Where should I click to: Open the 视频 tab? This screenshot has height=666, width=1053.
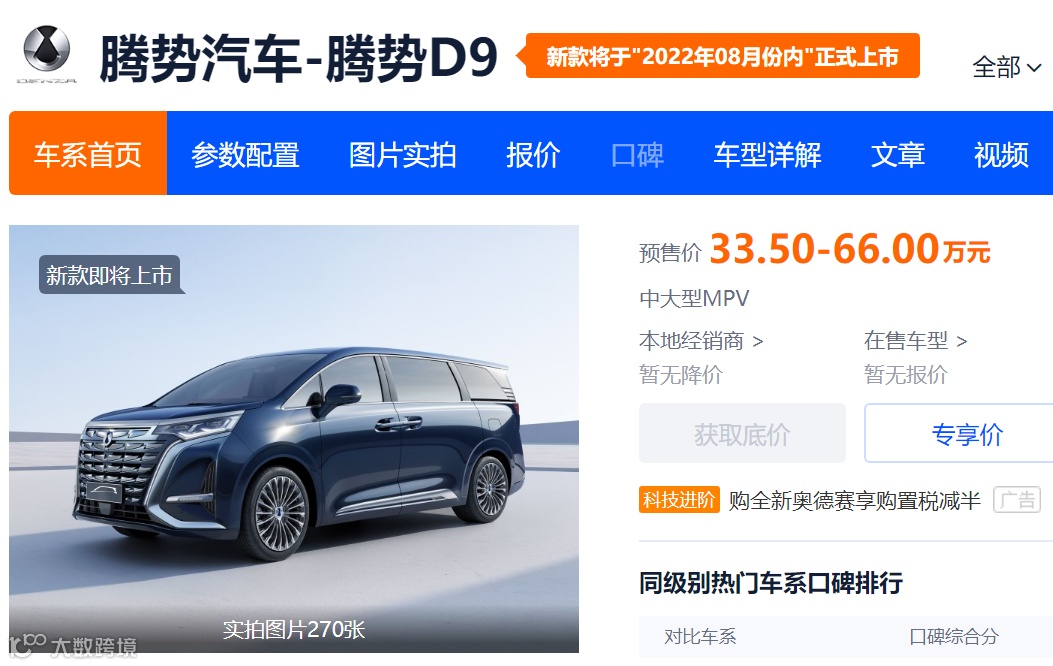pyautogui.click(x=1001, y=154)
